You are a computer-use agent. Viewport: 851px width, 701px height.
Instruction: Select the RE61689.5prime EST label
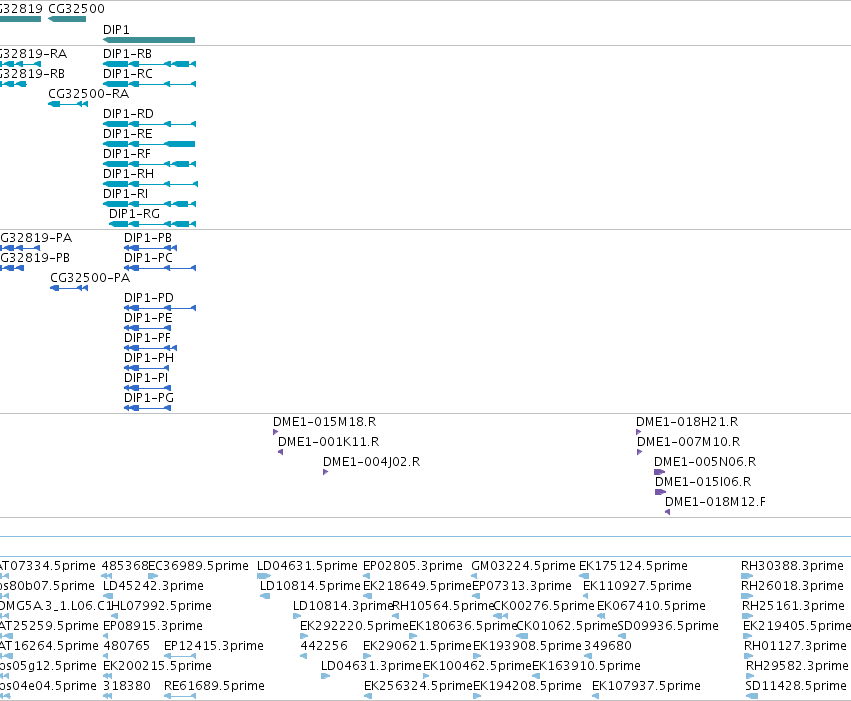pos(214,687)
